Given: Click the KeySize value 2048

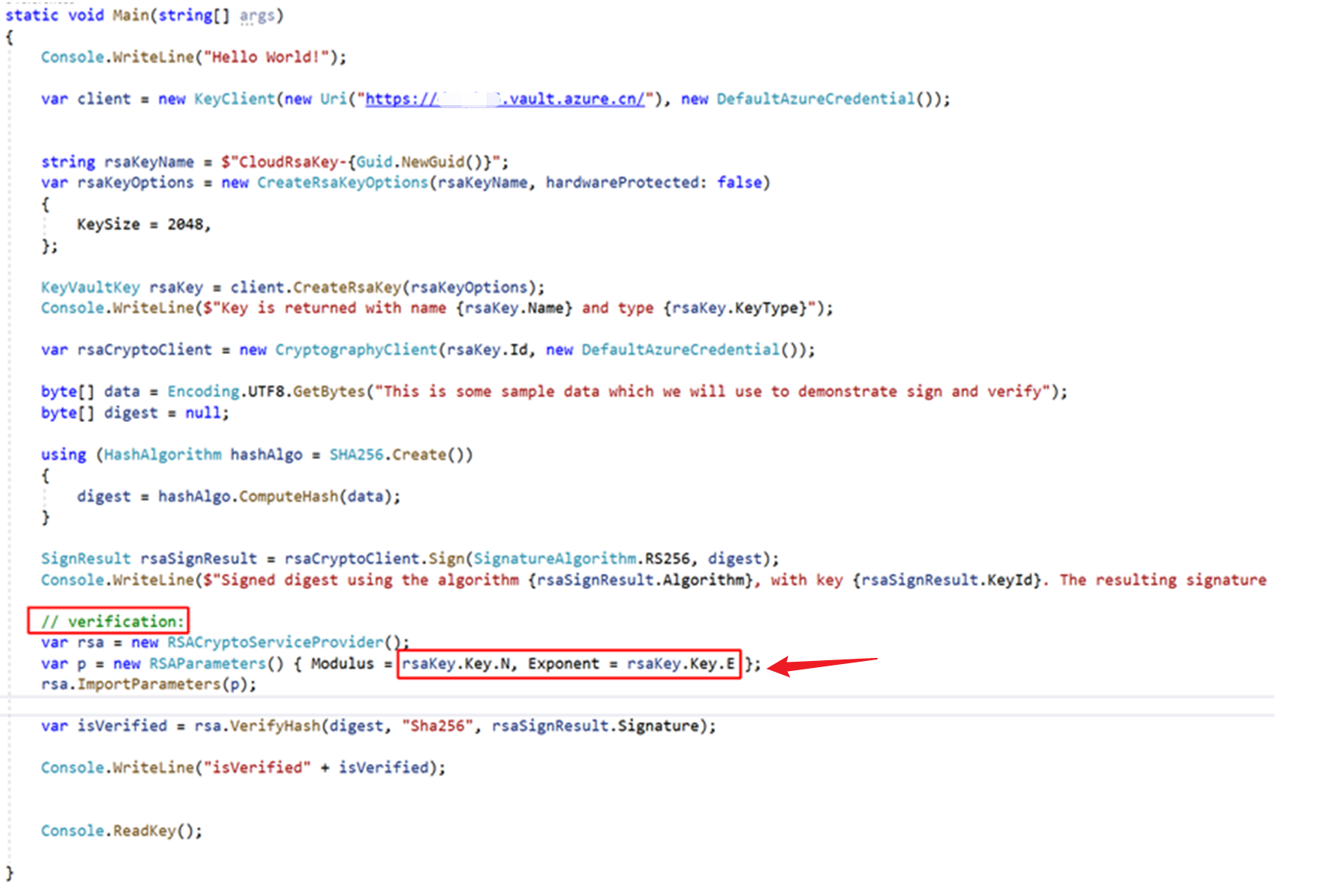Looking at the screenshot, I should click(185, 224).
